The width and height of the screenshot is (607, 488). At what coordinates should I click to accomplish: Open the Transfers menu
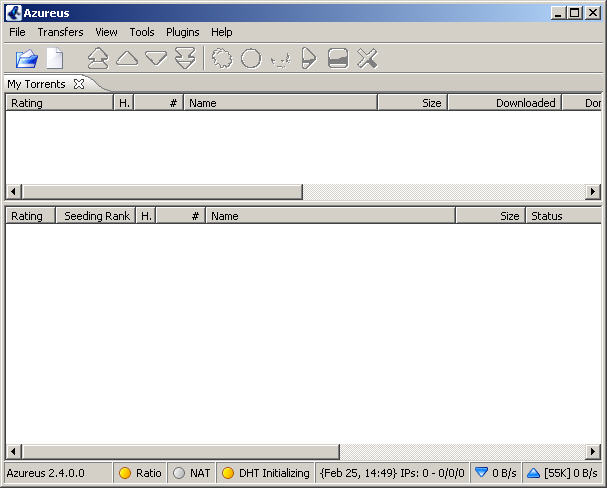tap(60, 32)
